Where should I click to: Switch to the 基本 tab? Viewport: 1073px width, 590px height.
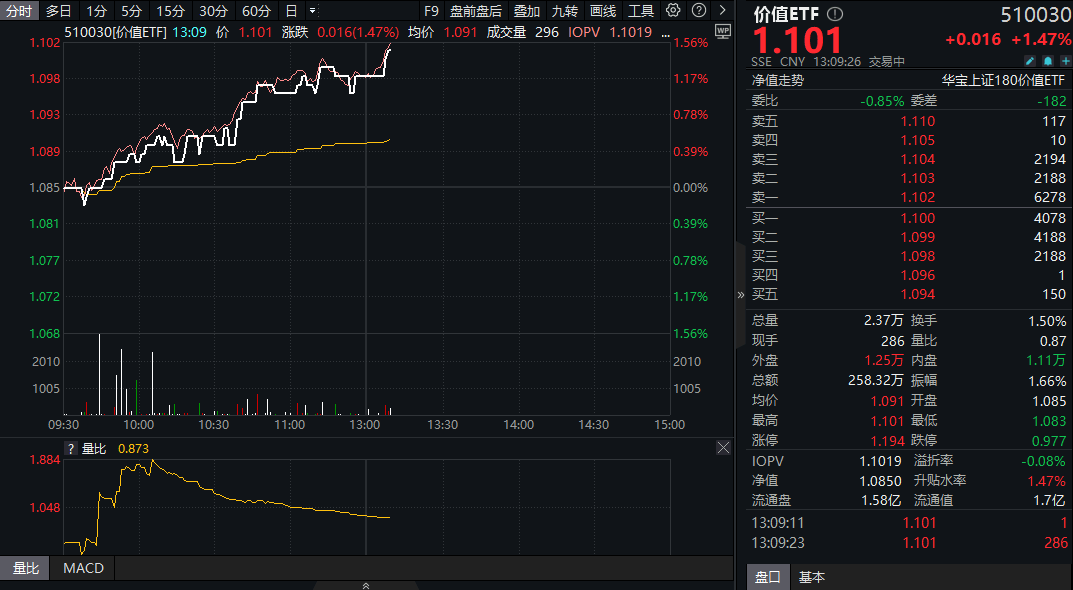811,577
